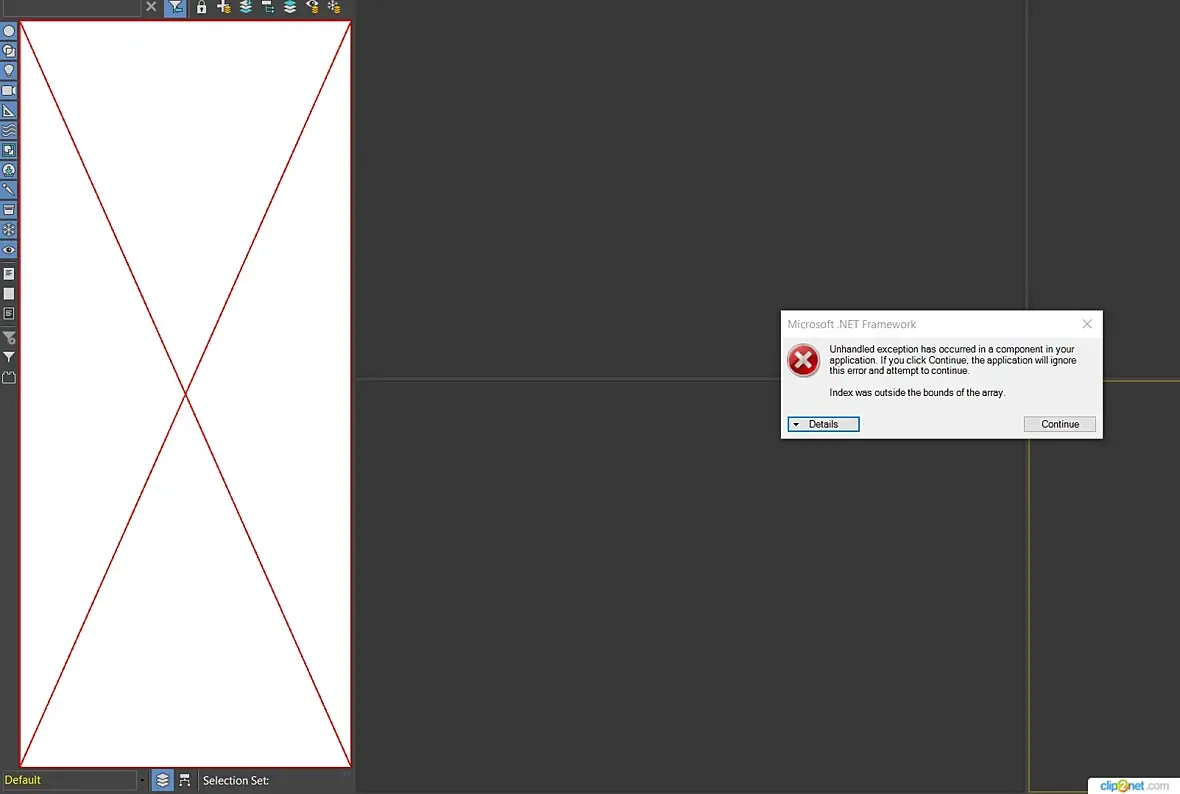Toggle the Display Hidden Objects eye icon
Screen dimensions: 1180x794
click(9, 250)
